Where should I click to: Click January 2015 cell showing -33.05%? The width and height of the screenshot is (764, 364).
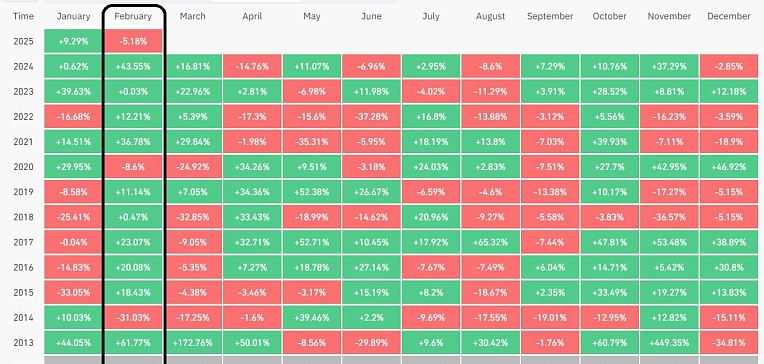73,292
